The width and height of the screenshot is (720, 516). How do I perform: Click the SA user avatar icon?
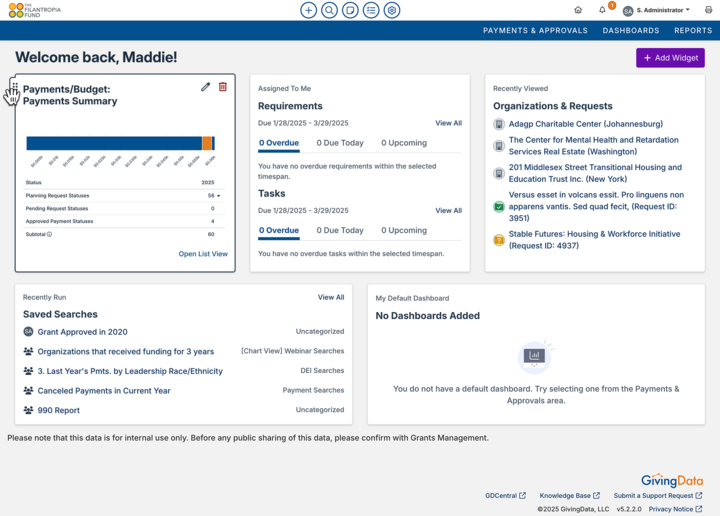pos(628,11)
